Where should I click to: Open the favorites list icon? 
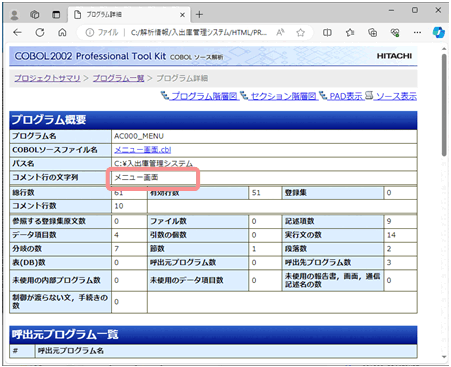(350, 32)
